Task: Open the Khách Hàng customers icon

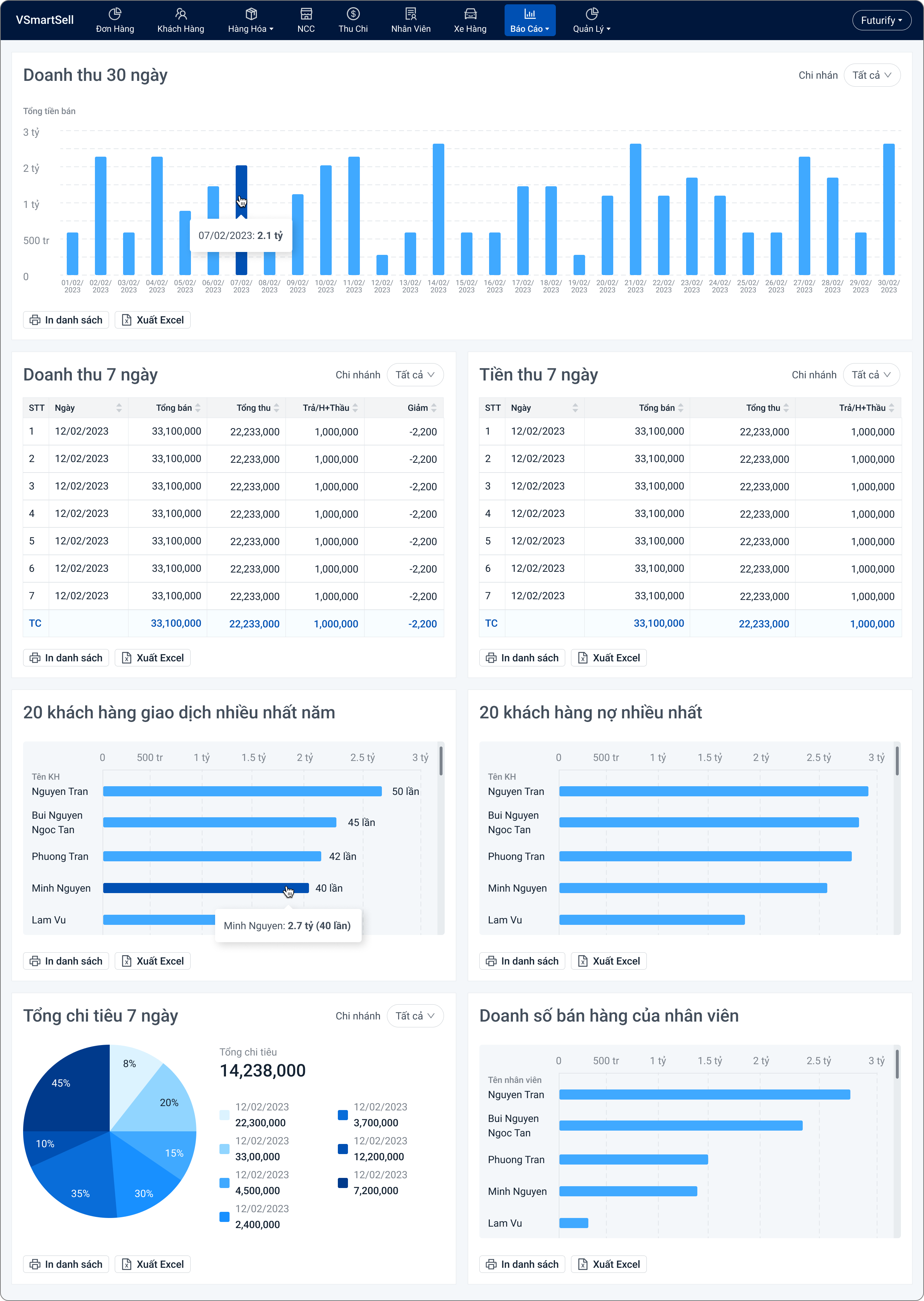Action: click(180, 14)
